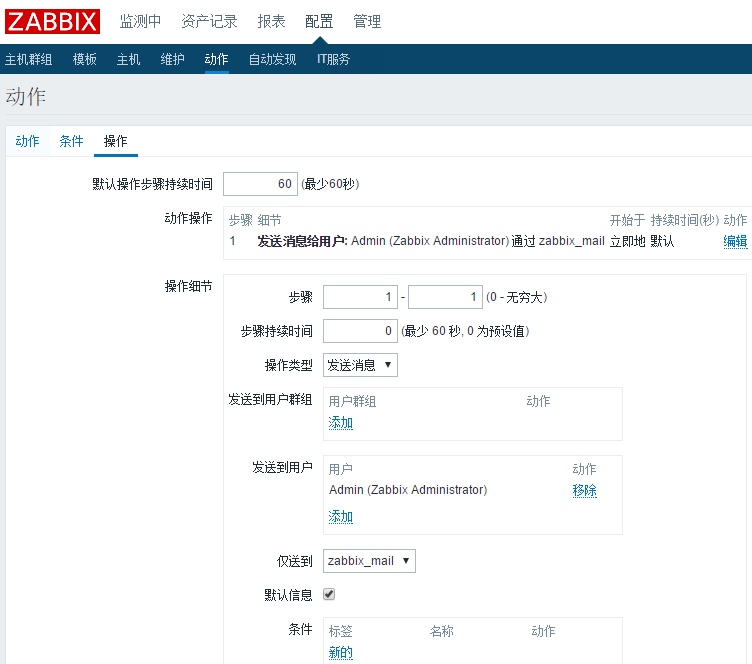752x664 pixels.
Task: Switch to the 动作 form tab
Action: tap(27, 141)
